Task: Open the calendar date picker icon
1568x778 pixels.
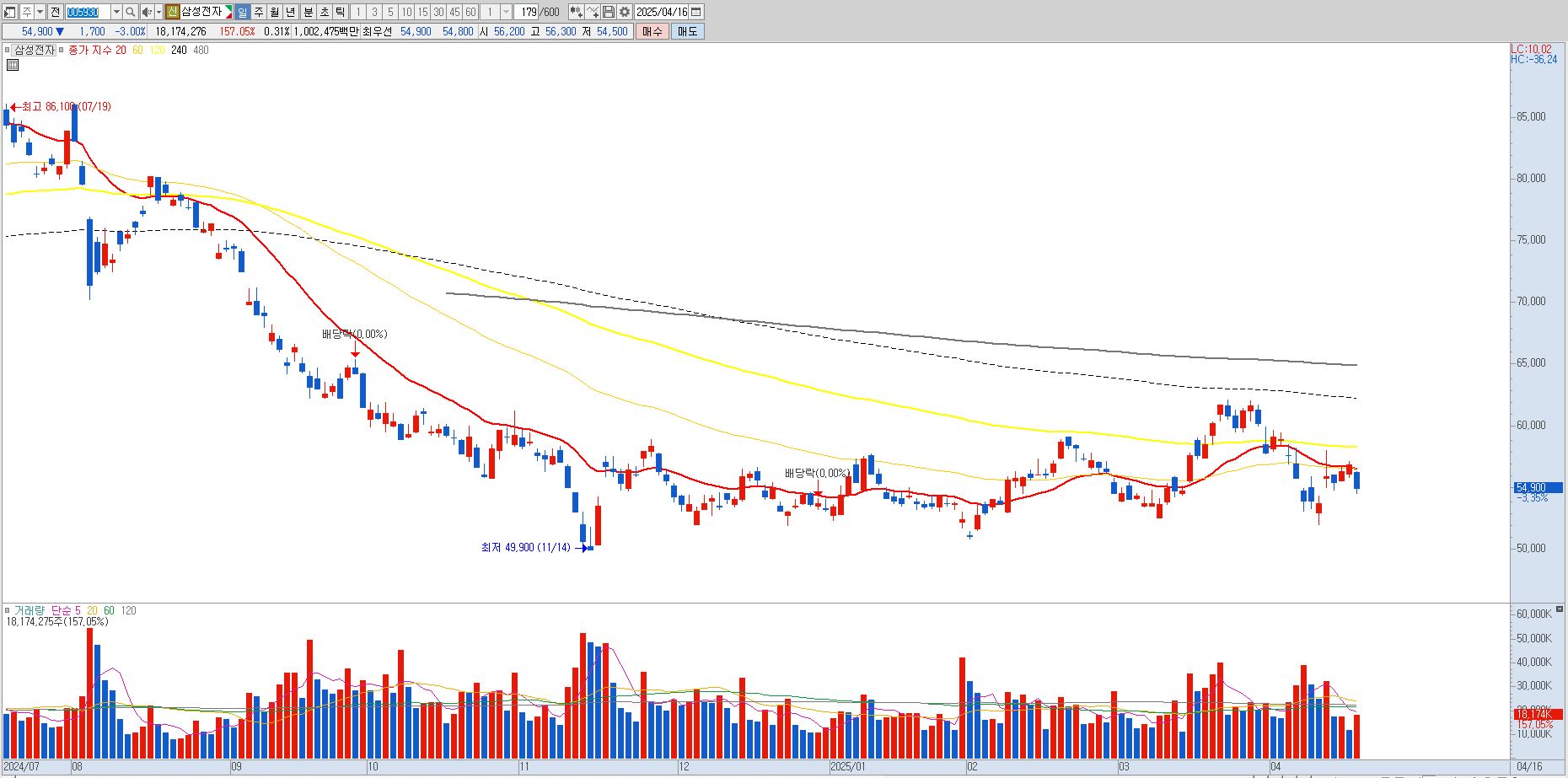Action: pos(696,12)
